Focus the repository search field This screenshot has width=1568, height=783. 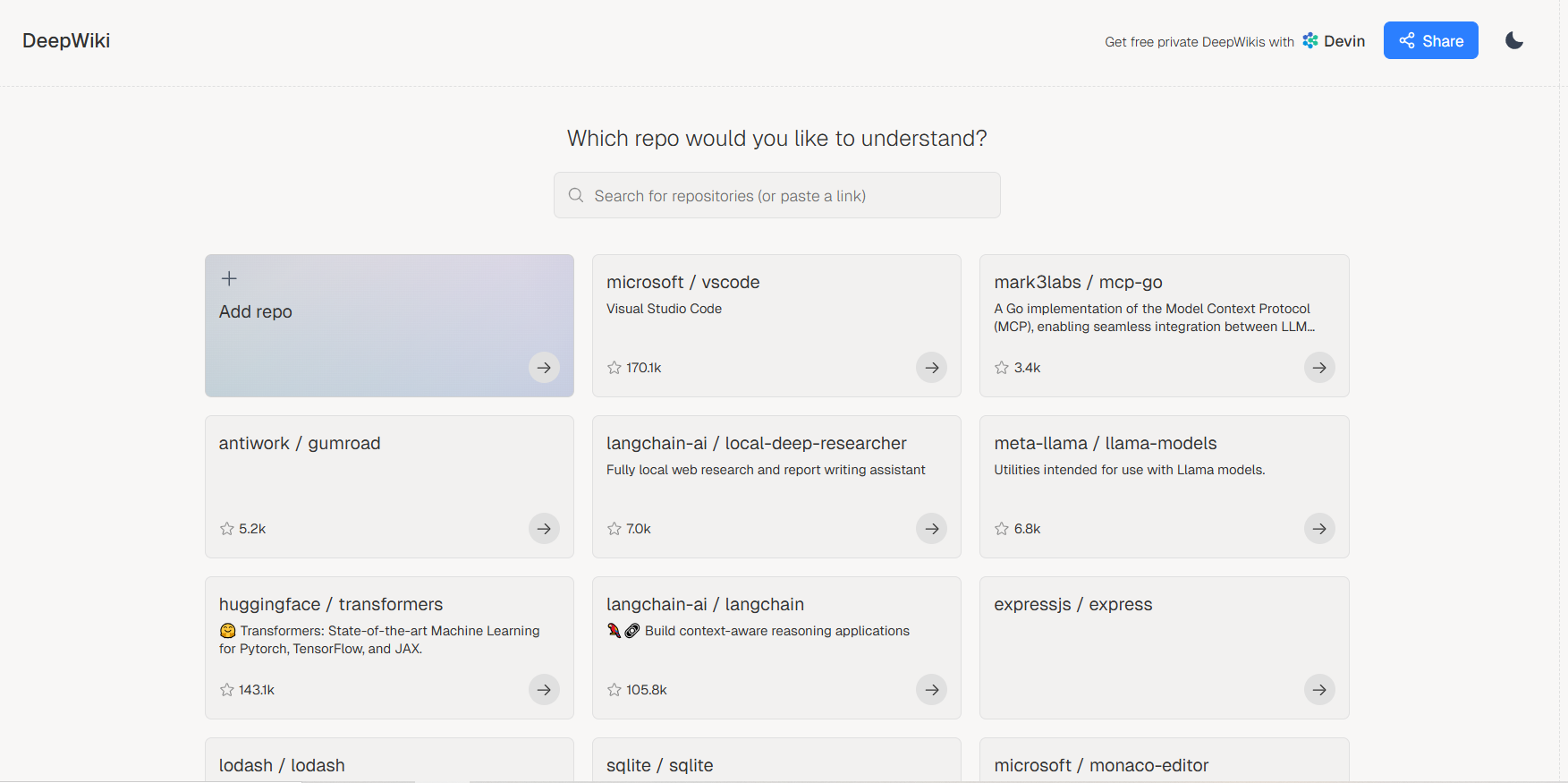(776, 195)
